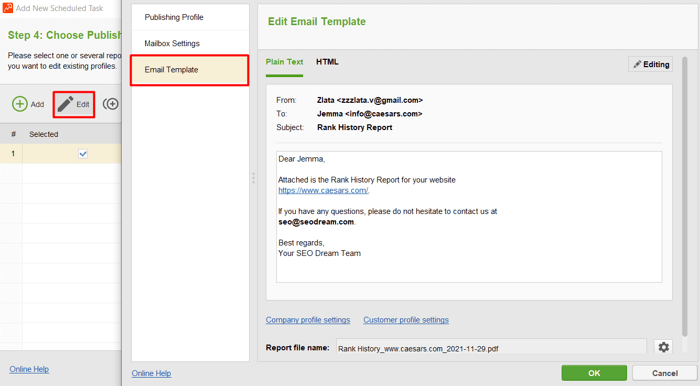This screenshot has height=386, width=700.
Task: Click the To recipient Jemma address
Action: click(370, 114)
